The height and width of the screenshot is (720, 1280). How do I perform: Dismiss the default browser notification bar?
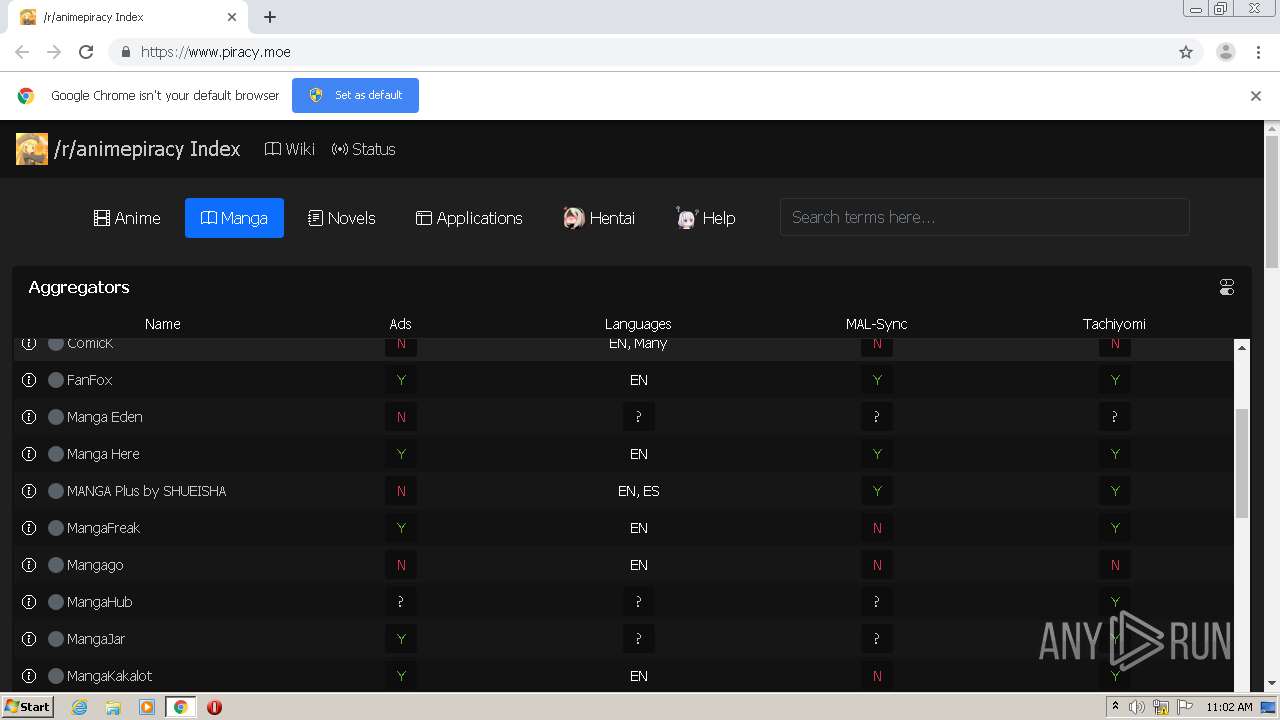pyautogui.click(x=1256, y=96)
